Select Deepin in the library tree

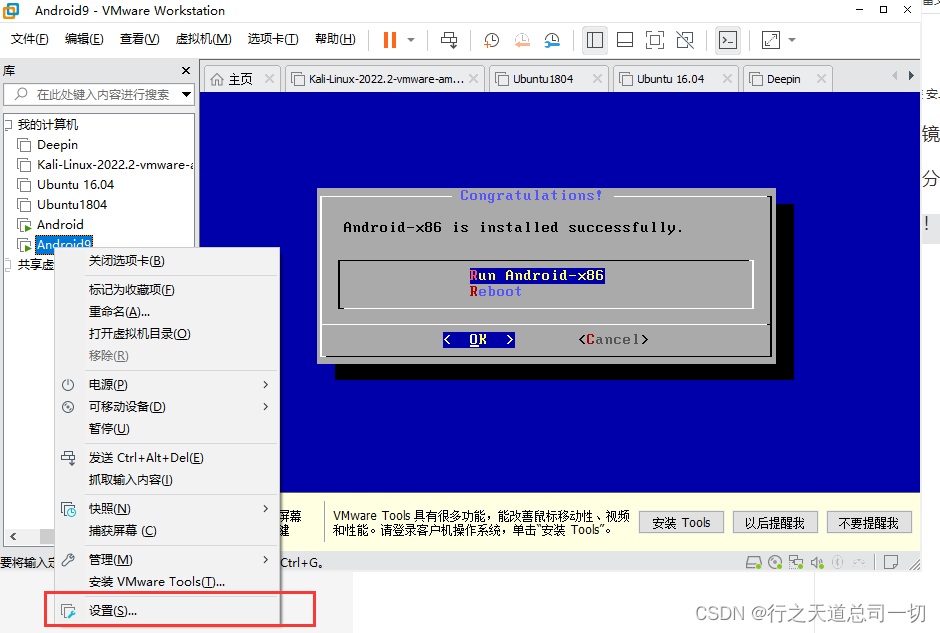[57, 145]
